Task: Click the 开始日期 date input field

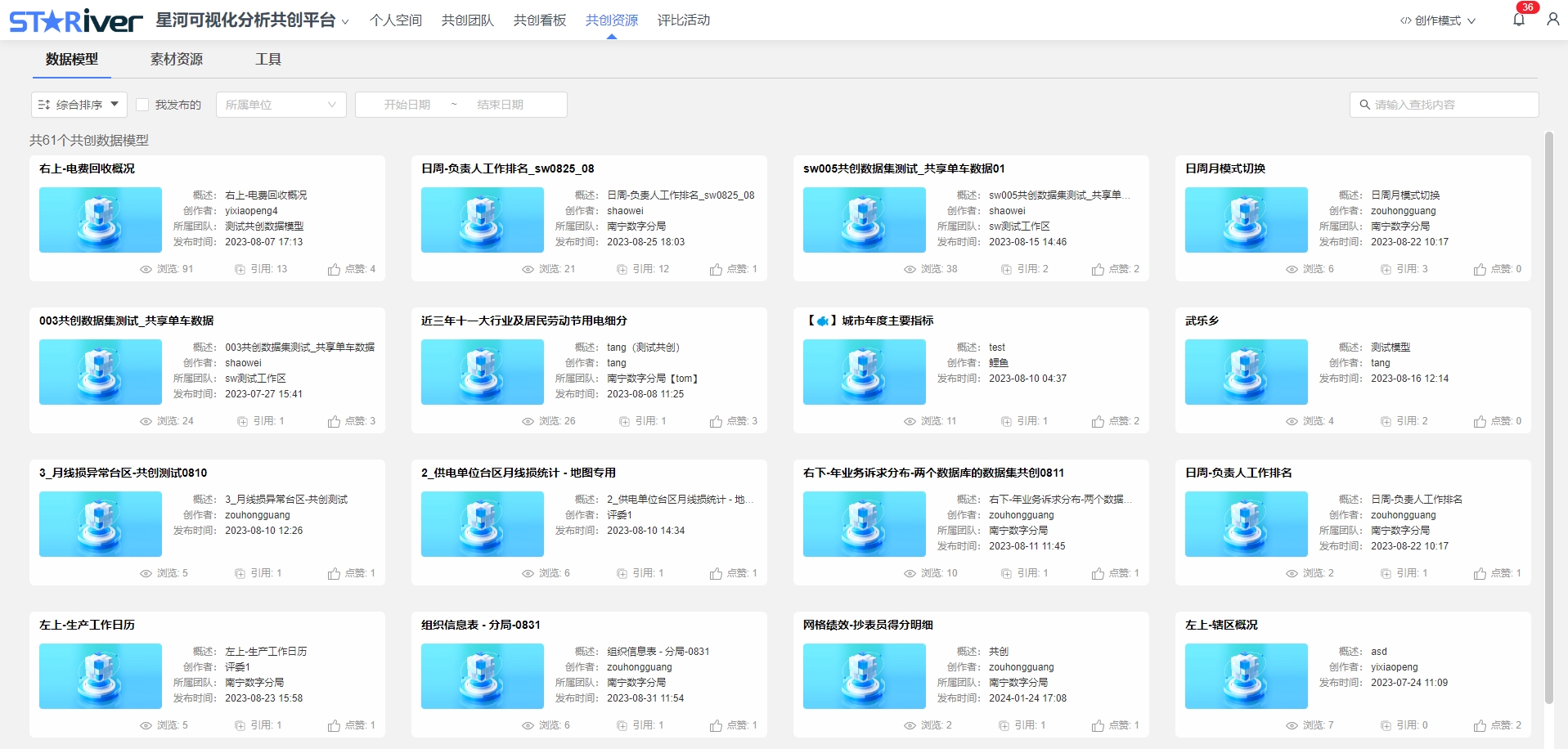Action: click(407, 105)
